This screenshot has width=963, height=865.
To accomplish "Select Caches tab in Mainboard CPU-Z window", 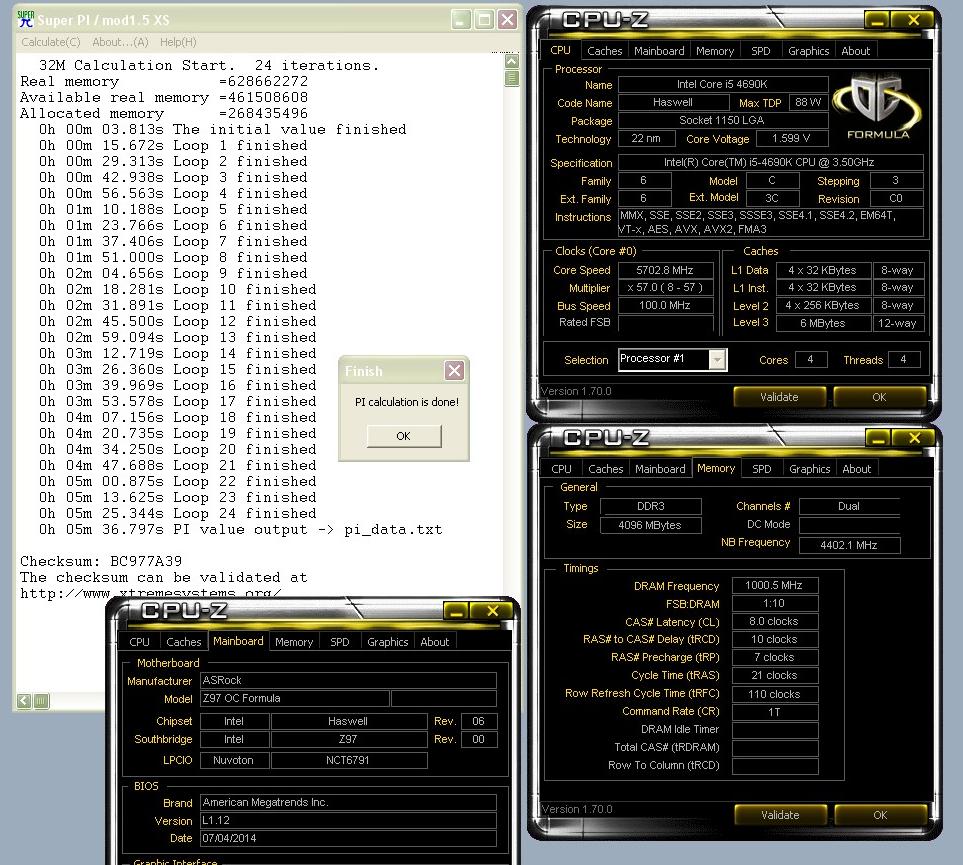I will tap(184, 642).
